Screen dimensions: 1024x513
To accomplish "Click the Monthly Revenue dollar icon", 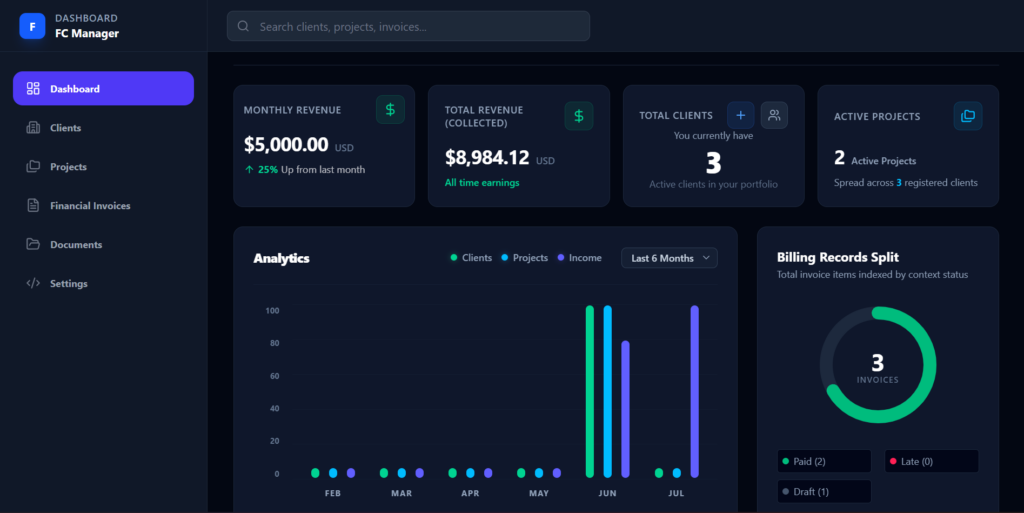I will click(x=390, y=110).
